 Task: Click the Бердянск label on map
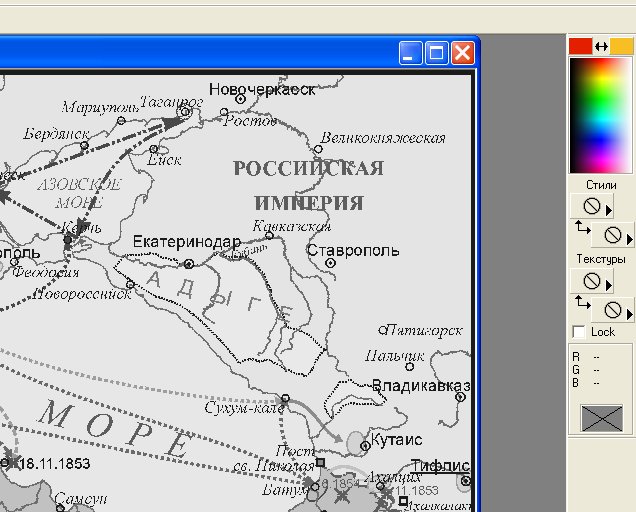(56, 133)
